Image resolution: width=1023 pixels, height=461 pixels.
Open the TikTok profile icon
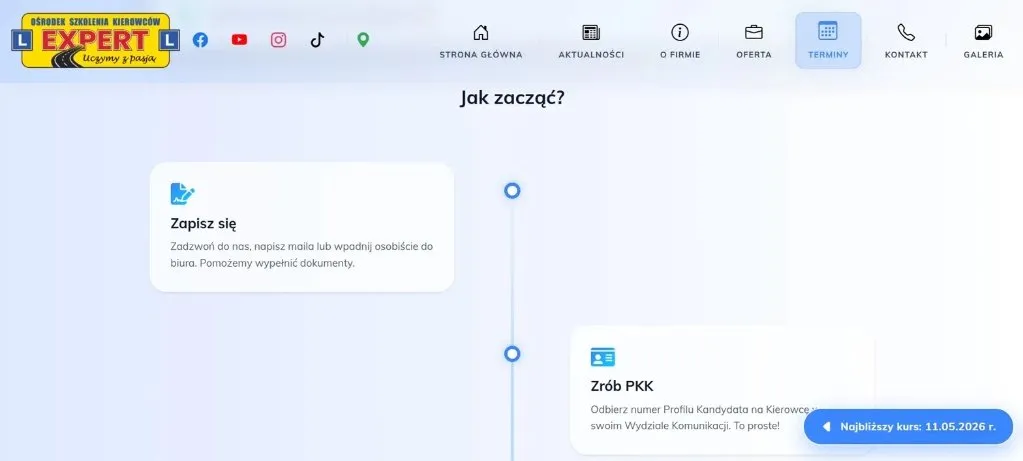point(317,40)
